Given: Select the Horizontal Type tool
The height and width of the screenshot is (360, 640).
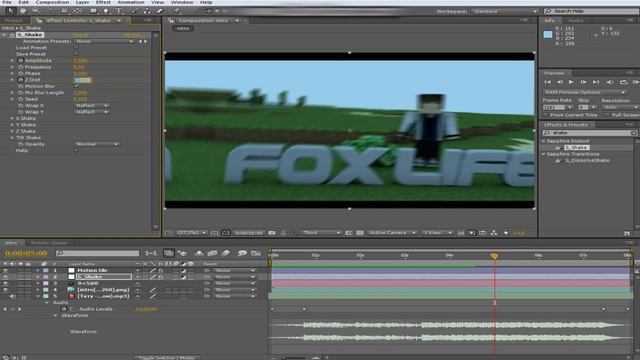Looking at the screenshot, I should coord(119,11).
